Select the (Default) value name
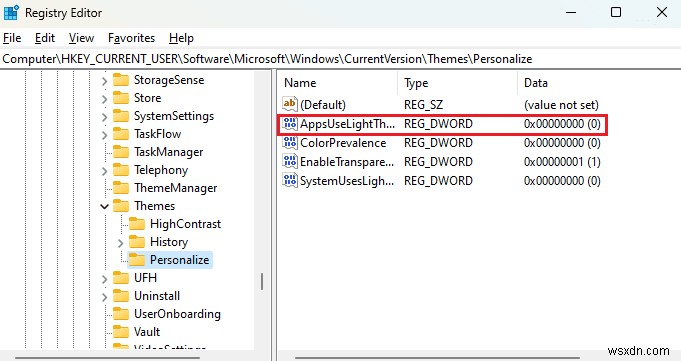Viewport: 681px width, 361px height. [323, 105]
